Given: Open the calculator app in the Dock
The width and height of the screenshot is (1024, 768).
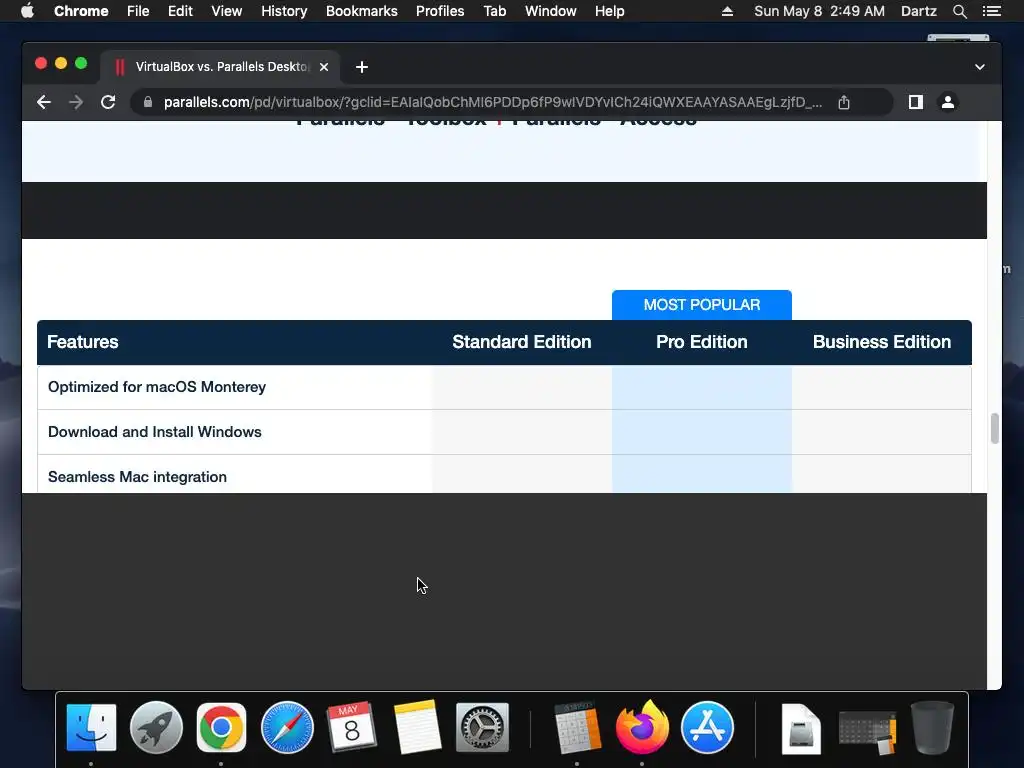Looking at the screenshot, I should tap(577, 728).
